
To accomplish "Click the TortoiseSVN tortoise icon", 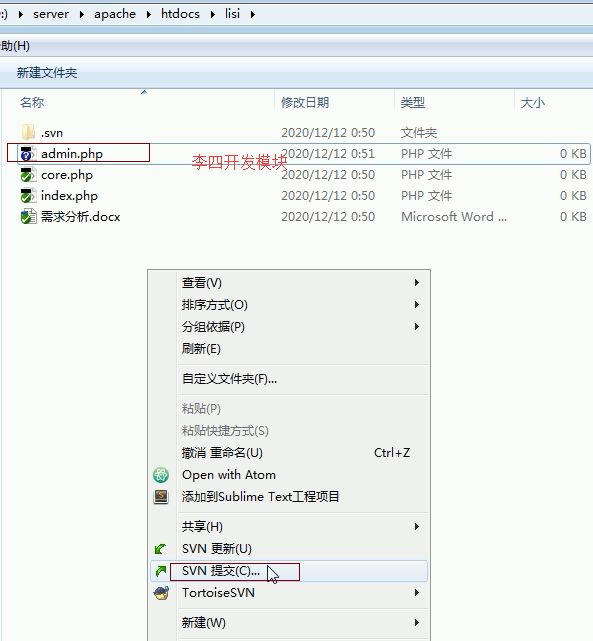I will pos(161,593).
